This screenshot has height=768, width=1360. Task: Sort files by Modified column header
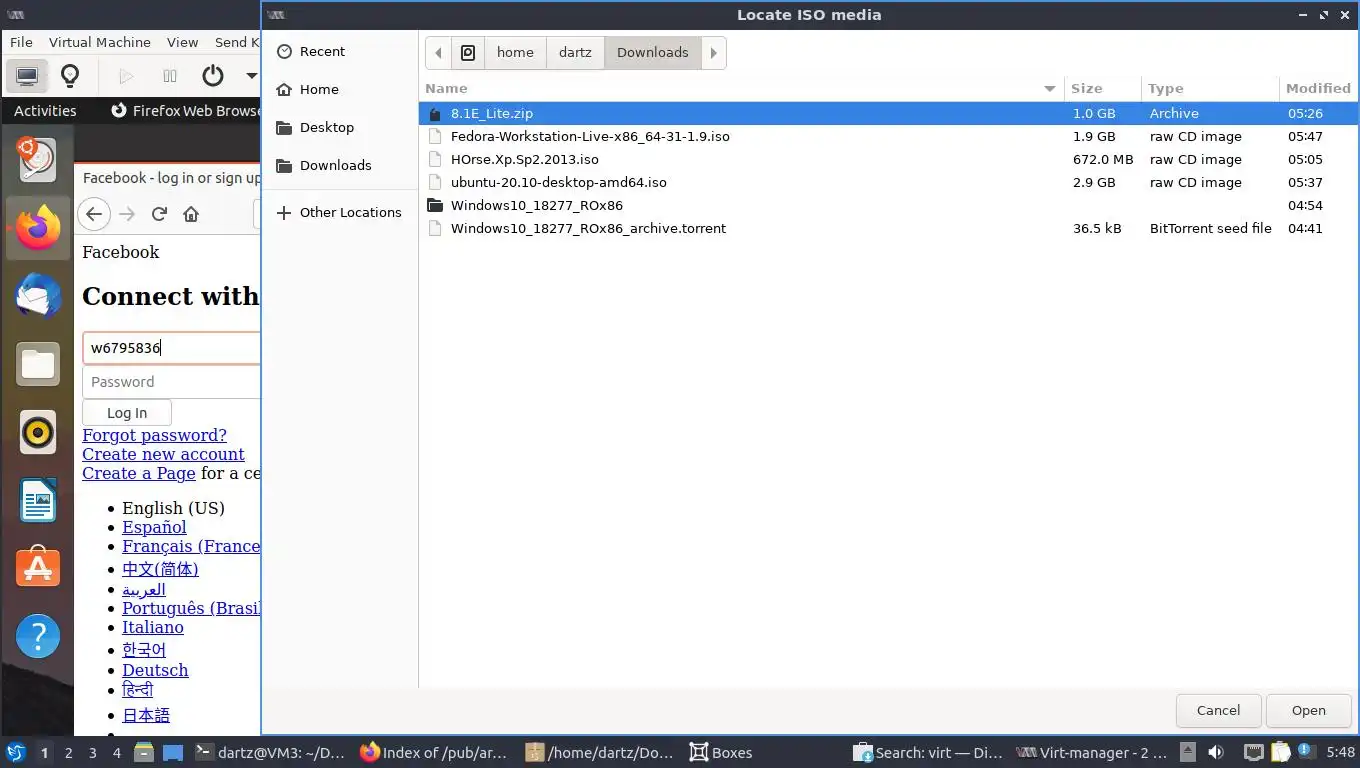click(x=1318, y=88)
